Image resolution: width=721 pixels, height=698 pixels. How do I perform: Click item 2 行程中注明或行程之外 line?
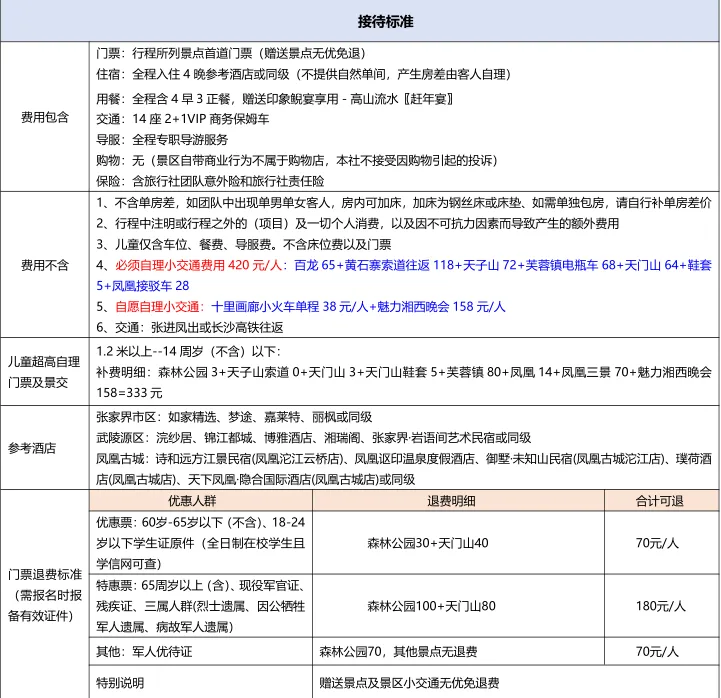pos(357,223)
